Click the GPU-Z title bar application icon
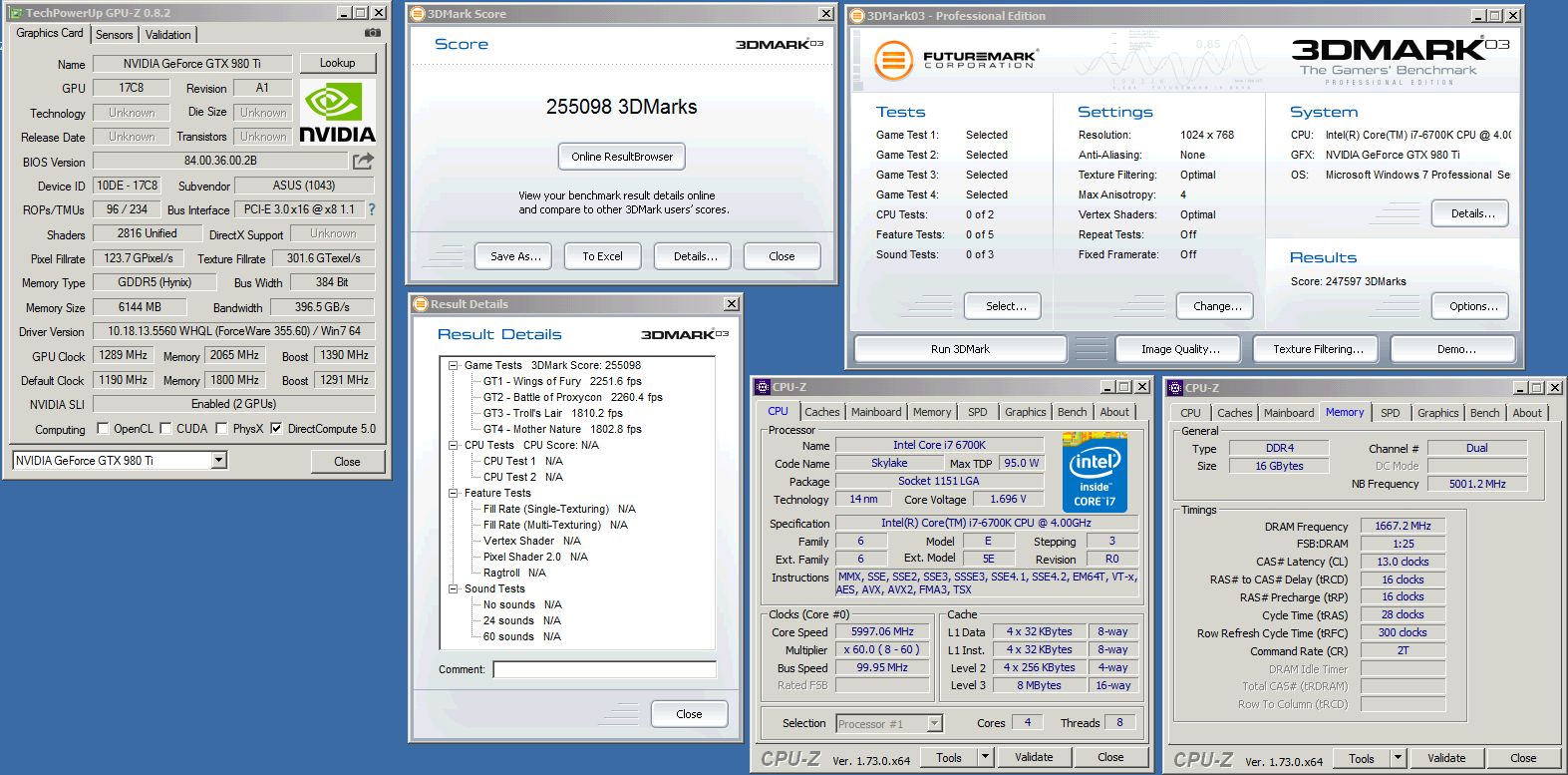The image size is (1568, 775). click(x=16, y=13)
